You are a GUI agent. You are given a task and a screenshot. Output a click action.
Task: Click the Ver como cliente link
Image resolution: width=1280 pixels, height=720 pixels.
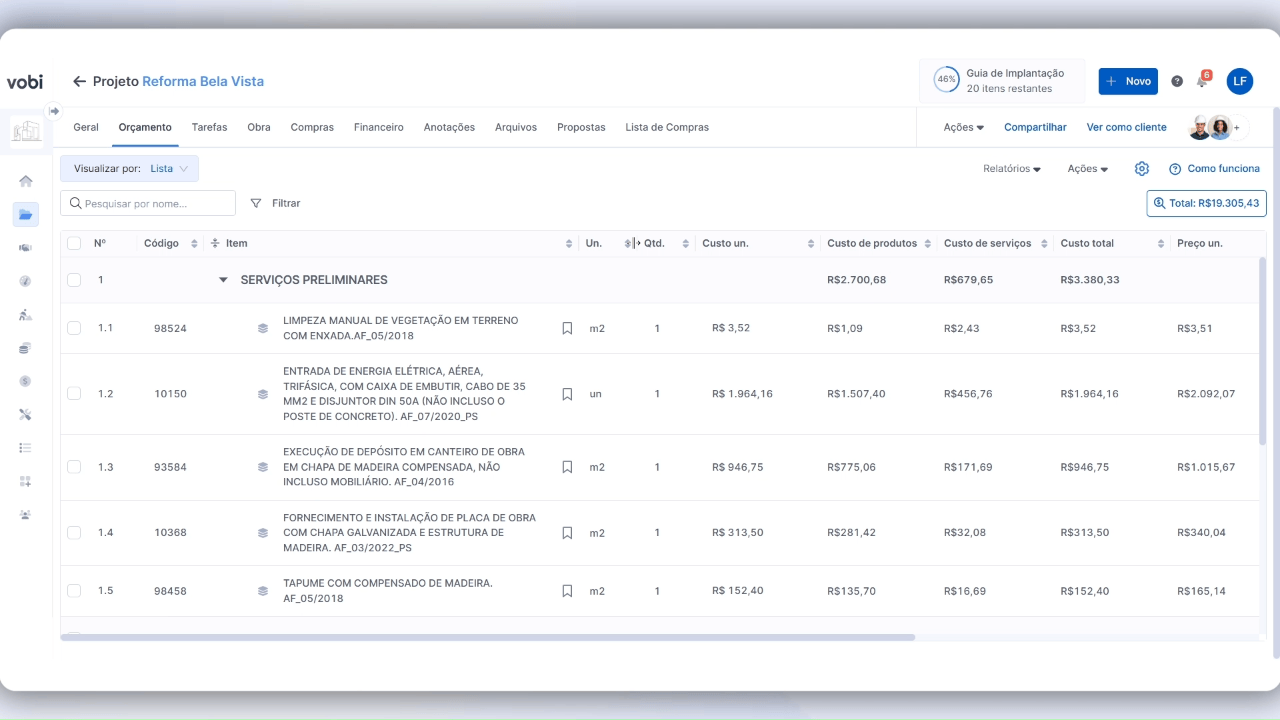point(1126,127)
